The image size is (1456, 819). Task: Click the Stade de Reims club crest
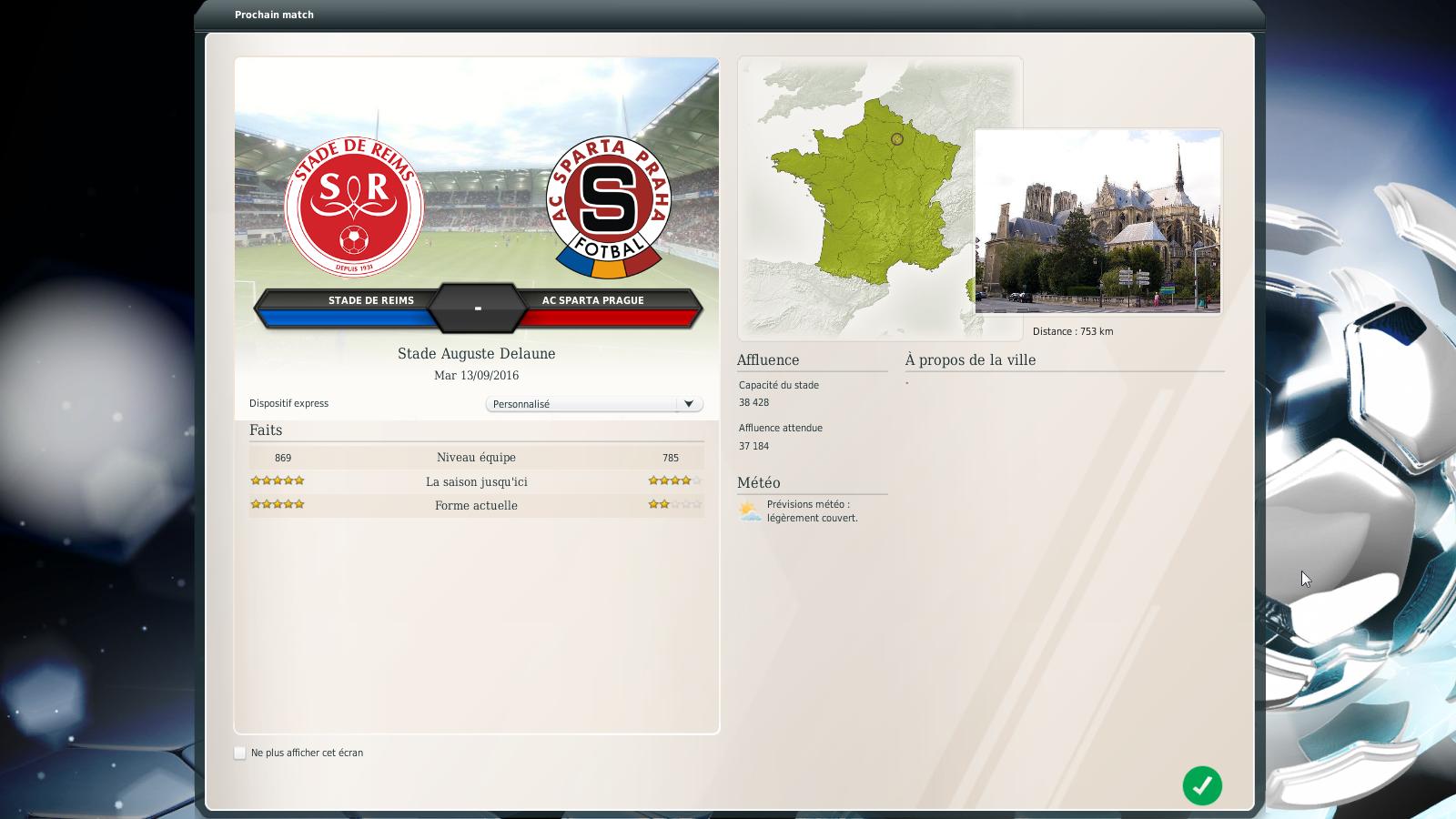354,207
